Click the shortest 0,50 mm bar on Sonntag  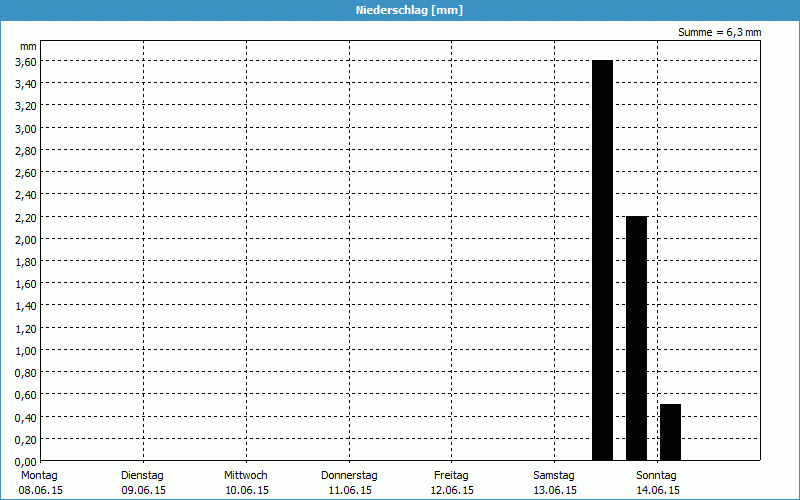click(670, 432)
